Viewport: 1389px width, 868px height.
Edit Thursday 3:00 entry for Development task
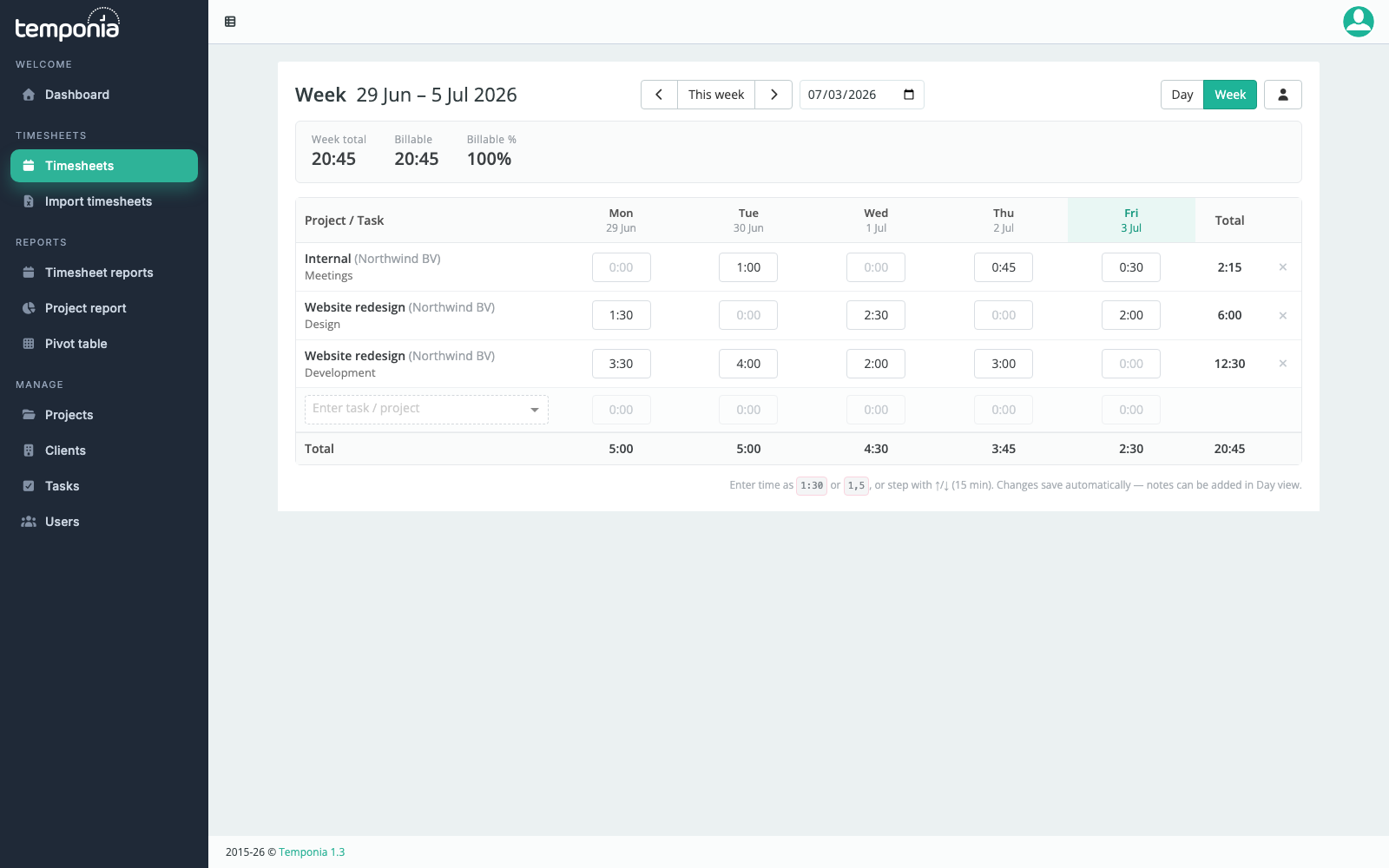click(1004, 364)
